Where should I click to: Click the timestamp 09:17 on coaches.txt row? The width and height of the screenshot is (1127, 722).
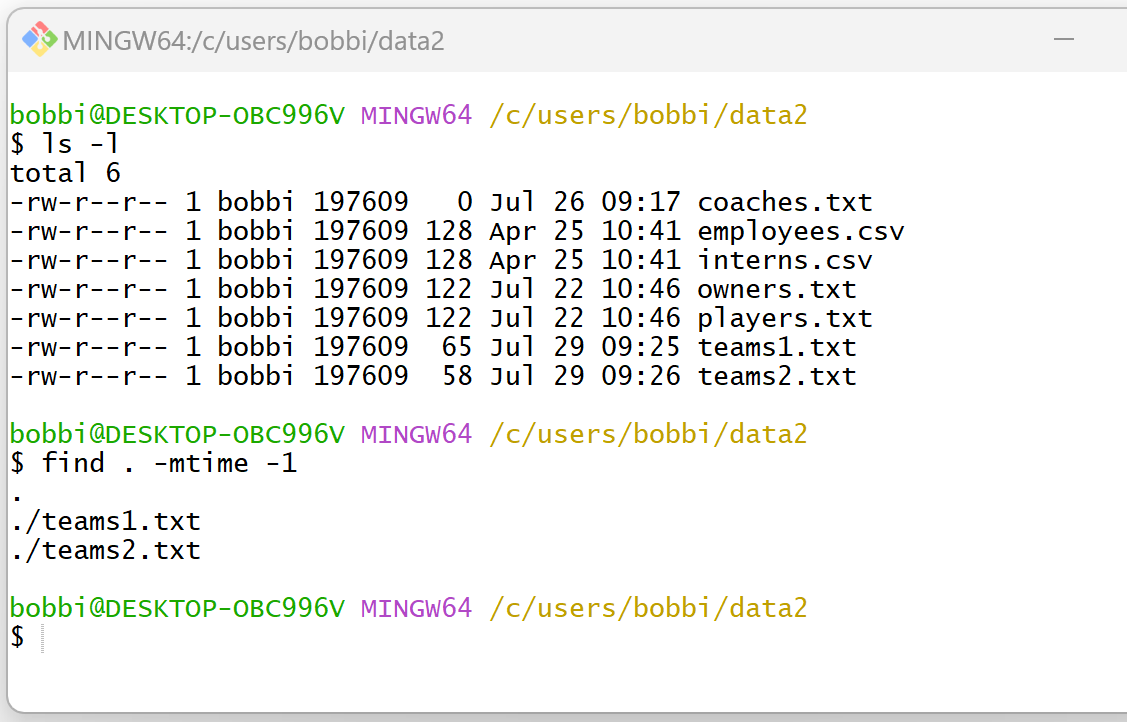click(x=640, y=202)
